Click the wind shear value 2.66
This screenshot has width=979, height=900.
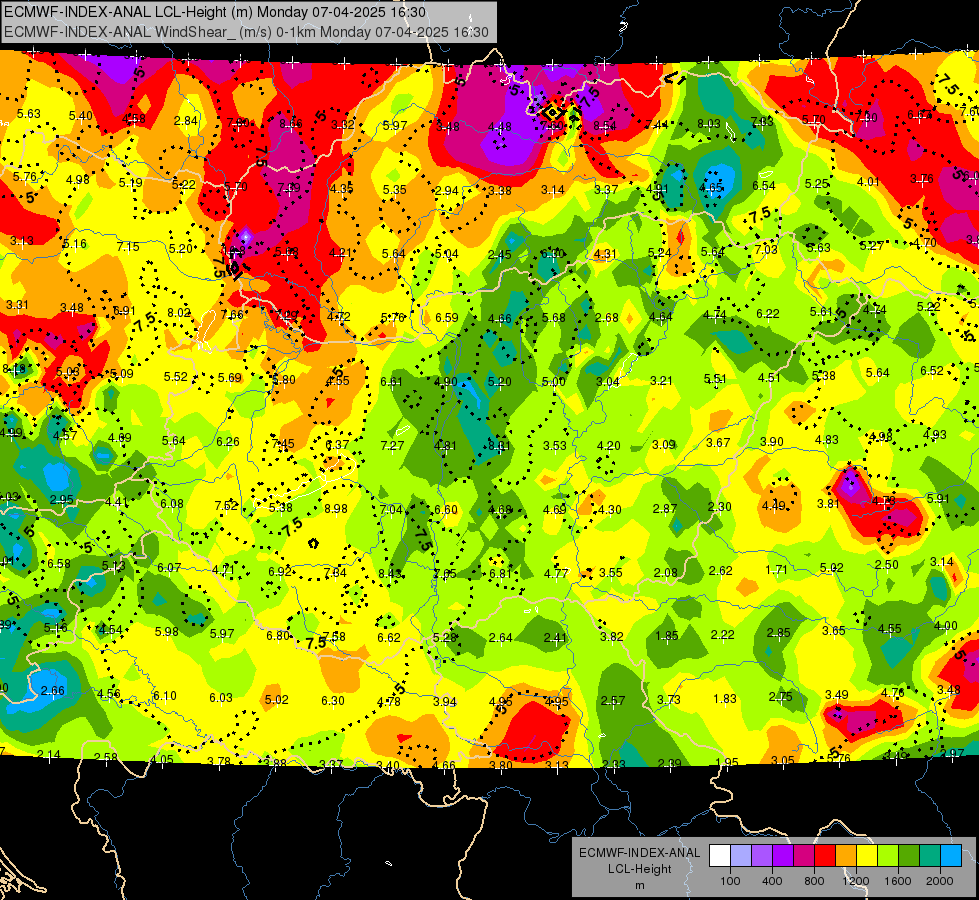(52, 690)
